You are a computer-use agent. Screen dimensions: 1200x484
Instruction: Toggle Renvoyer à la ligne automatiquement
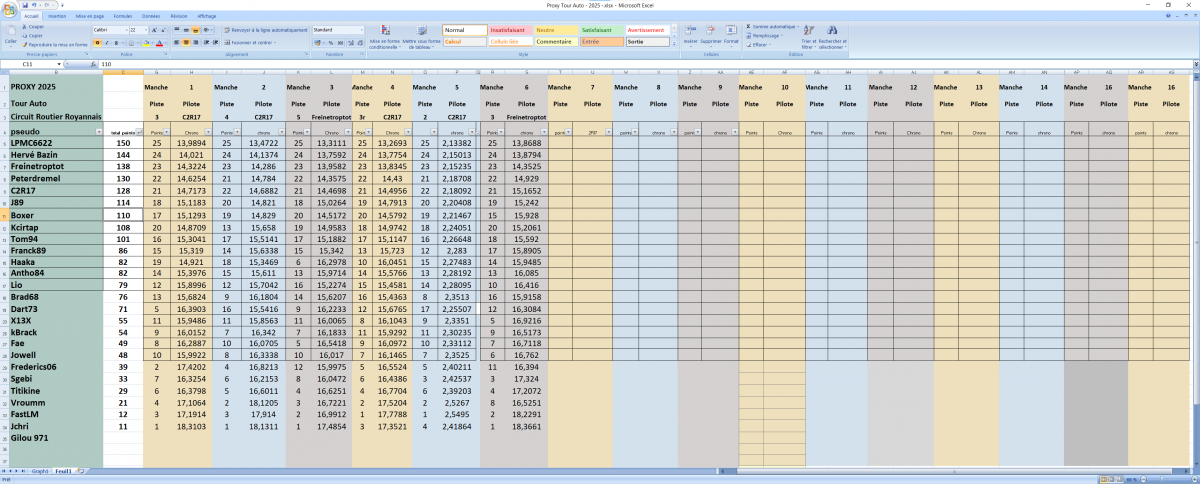click(264, 30)
